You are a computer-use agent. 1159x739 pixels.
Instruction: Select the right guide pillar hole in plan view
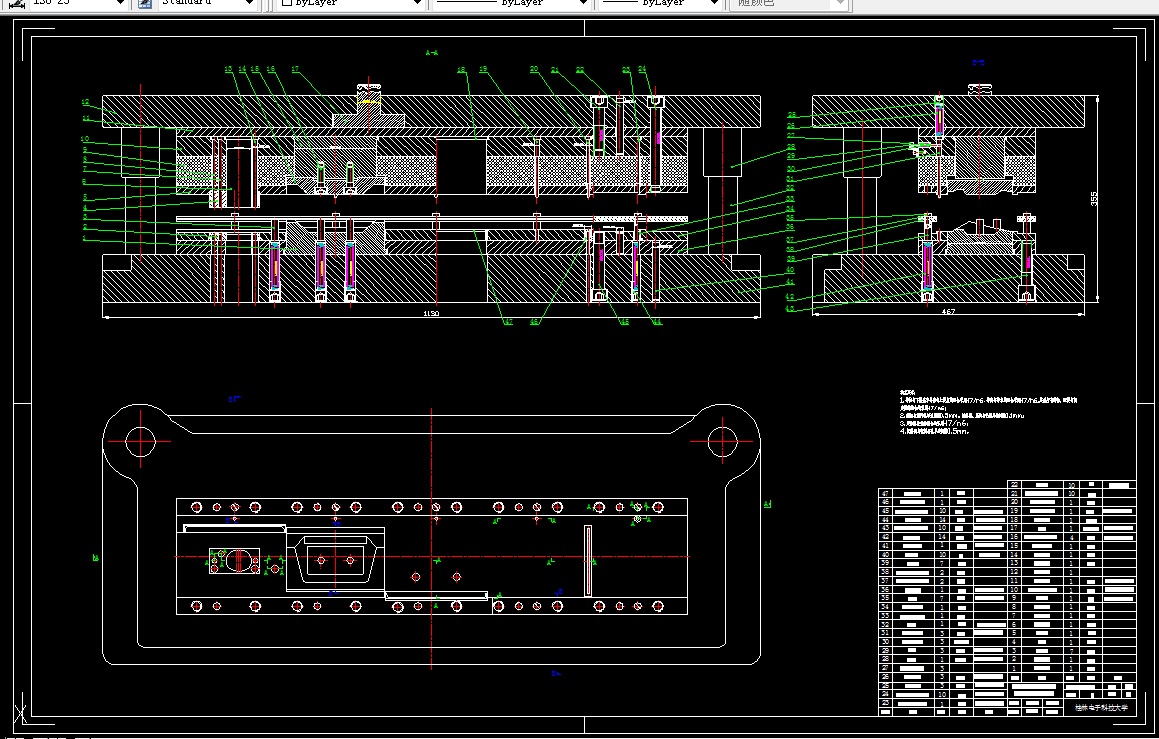723,442
